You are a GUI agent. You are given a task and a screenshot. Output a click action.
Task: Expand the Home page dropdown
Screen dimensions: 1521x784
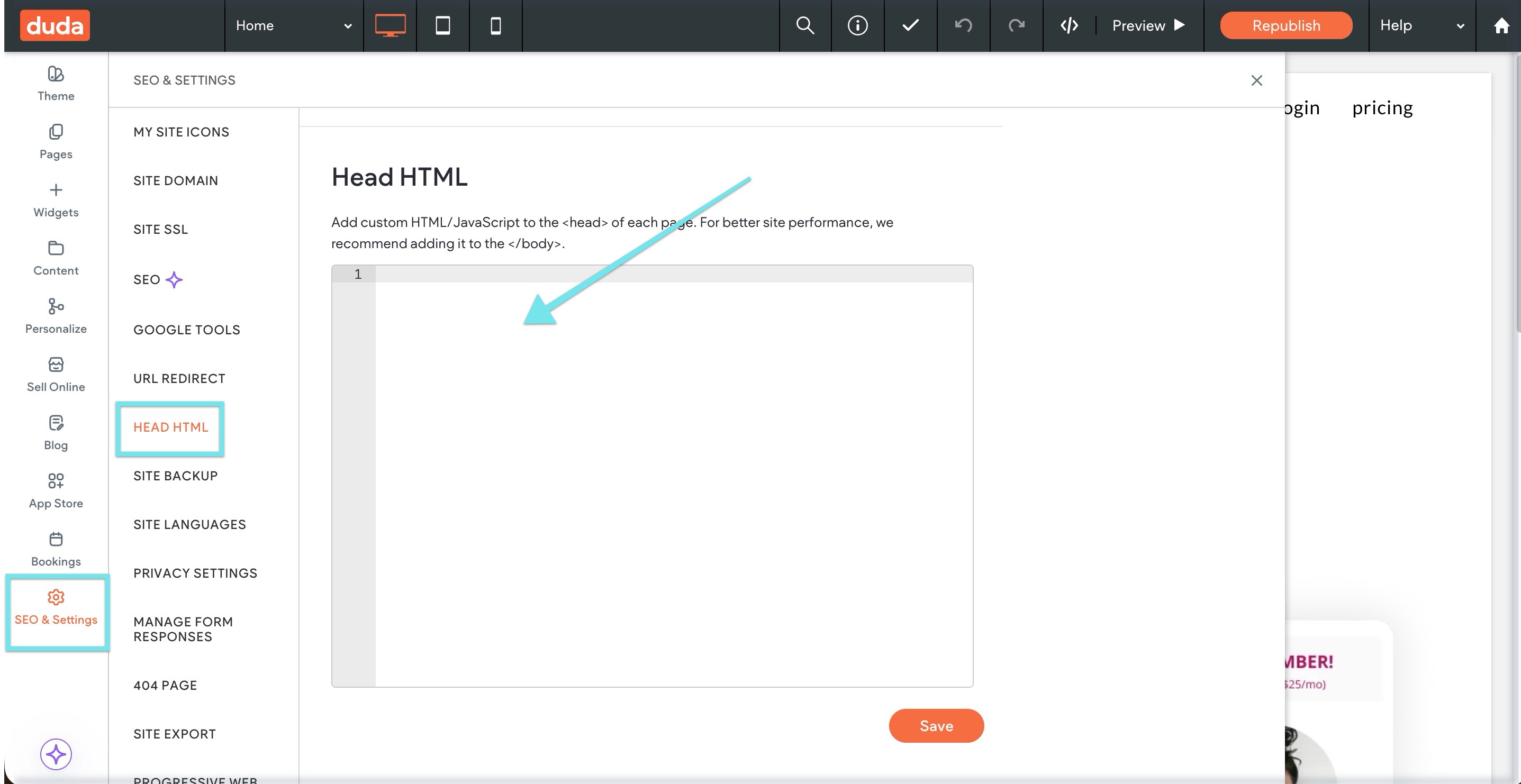pos(293,25)
